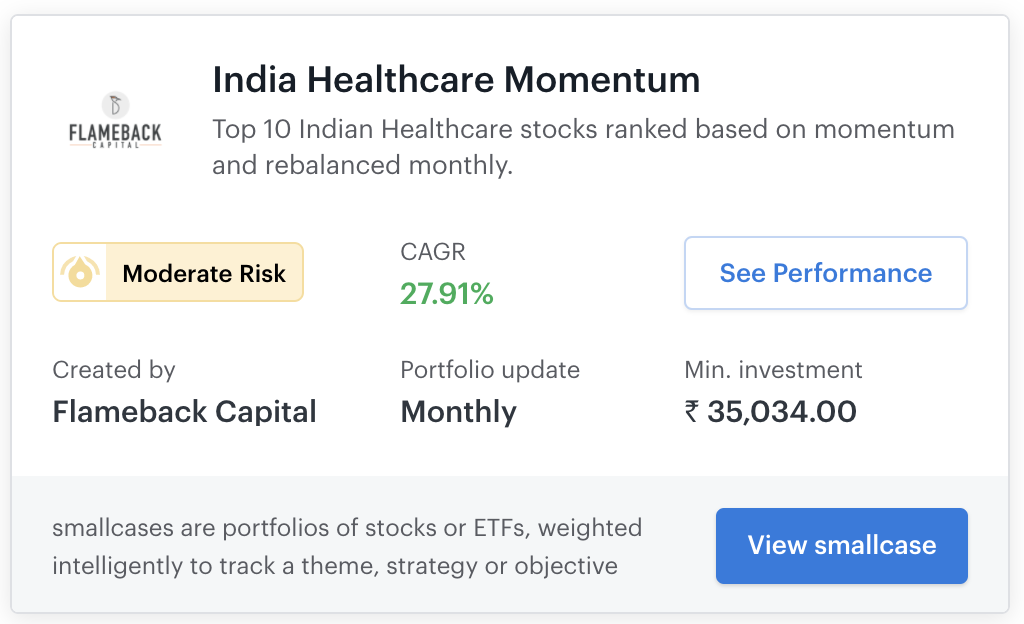1024x624 pixels.
Task: Click the Min. investment label
Action: 773,370
